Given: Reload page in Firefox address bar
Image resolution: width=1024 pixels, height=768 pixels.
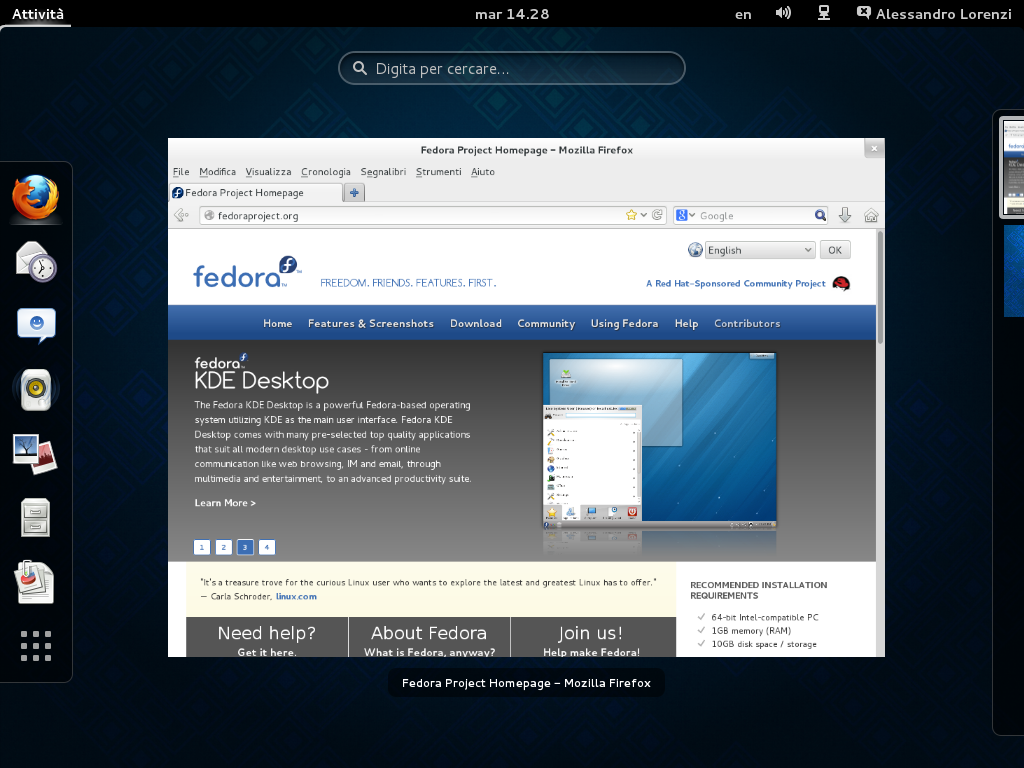Looking at the screenshot, I should tap(658, 215).
